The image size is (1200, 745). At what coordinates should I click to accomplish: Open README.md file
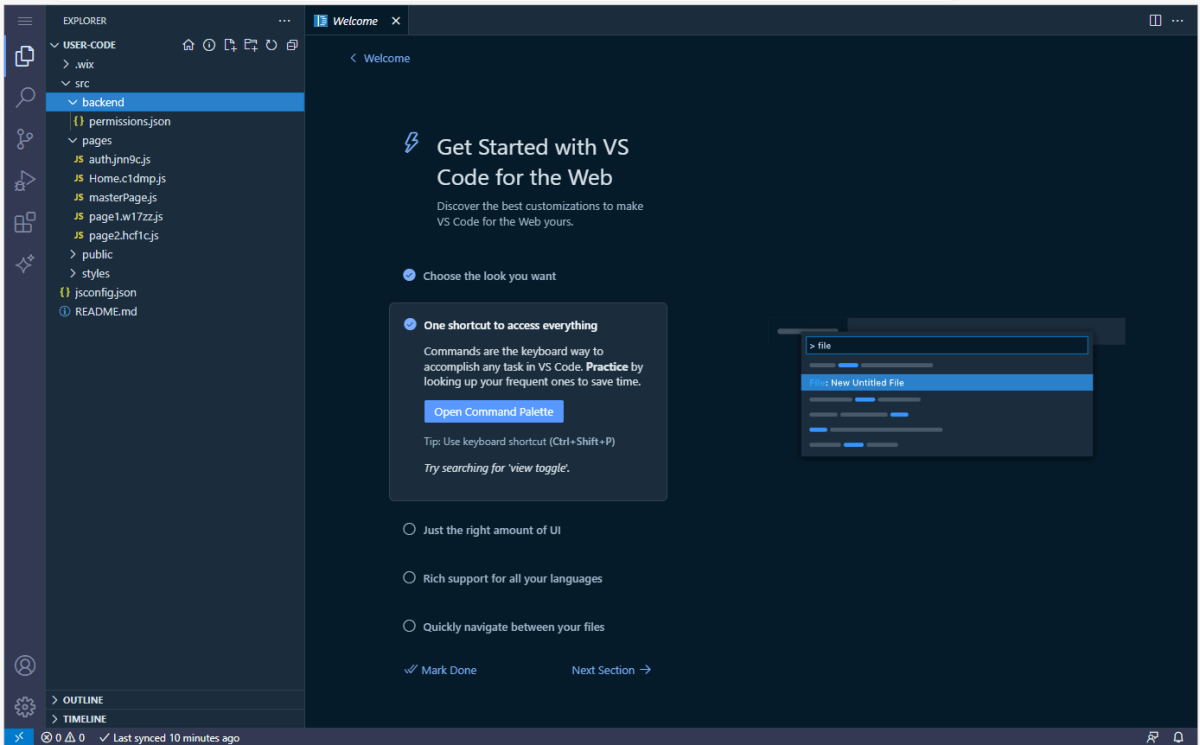pyautogui.click(x=175, y=311)
